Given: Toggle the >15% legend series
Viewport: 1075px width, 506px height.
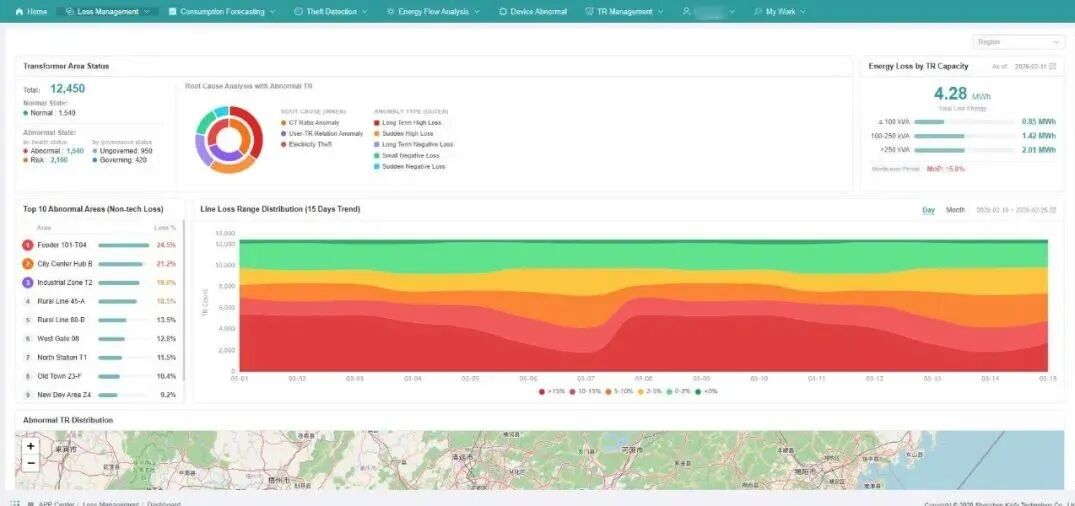Looking at the screenshot, I should pyautogui.click(x=553, y=391).
